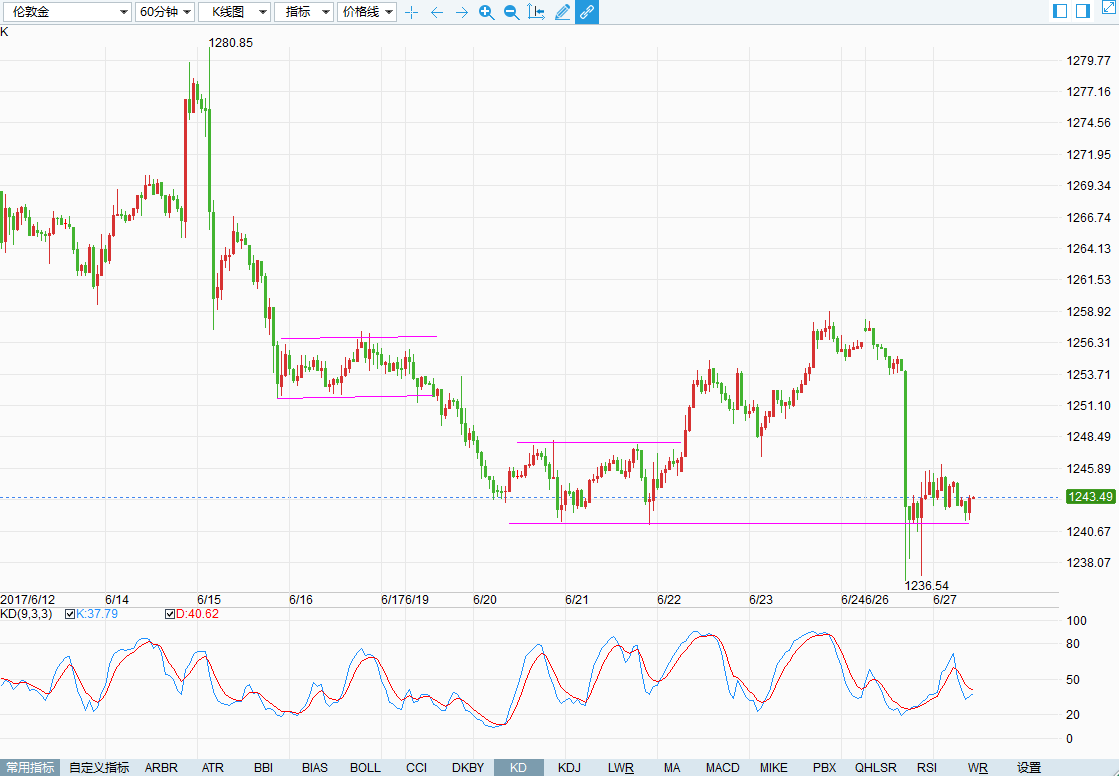Toggle the chain link icon
This screenshot has width=1119, height=776.
587,12
